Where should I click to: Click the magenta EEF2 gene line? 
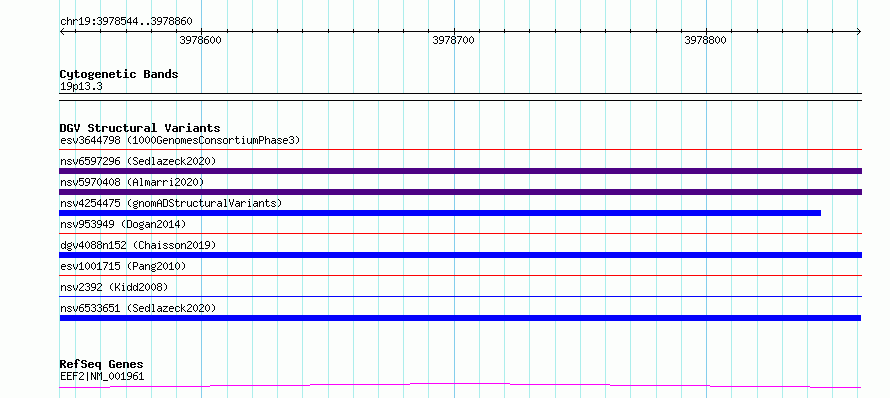(x=460, y=386)
